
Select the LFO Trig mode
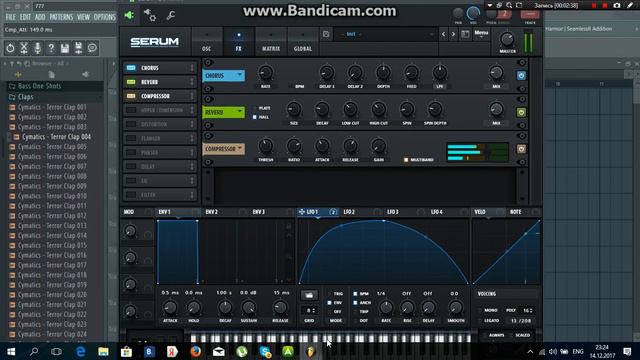coord(329,293)
